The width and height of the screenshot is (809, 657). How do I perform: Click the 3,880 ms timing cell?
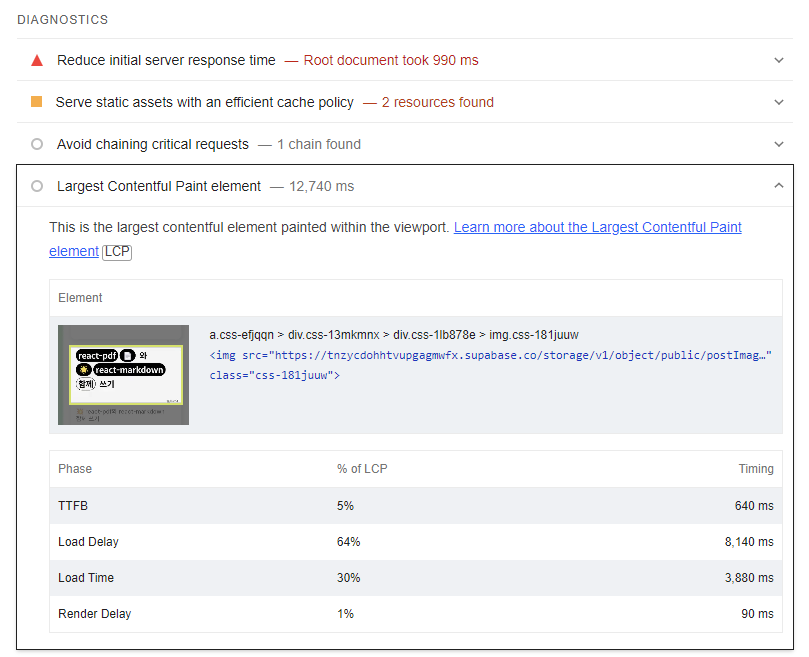tap(749, 578)
